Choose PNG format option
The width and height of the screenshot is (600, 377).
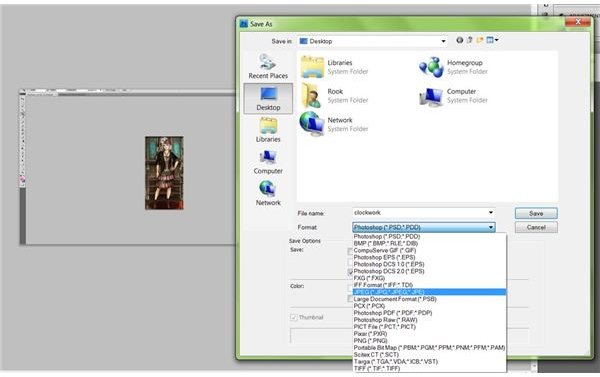click(429, 341)
